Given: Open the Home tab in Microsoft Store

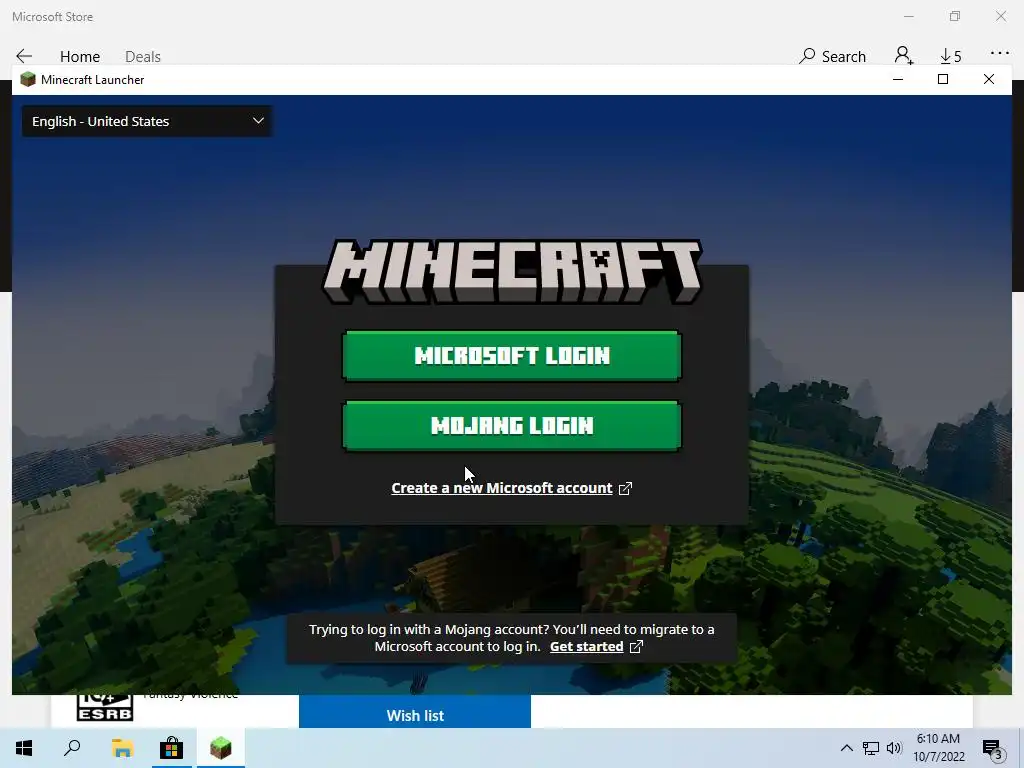Looking at the screenshot, I should point(80,57).
